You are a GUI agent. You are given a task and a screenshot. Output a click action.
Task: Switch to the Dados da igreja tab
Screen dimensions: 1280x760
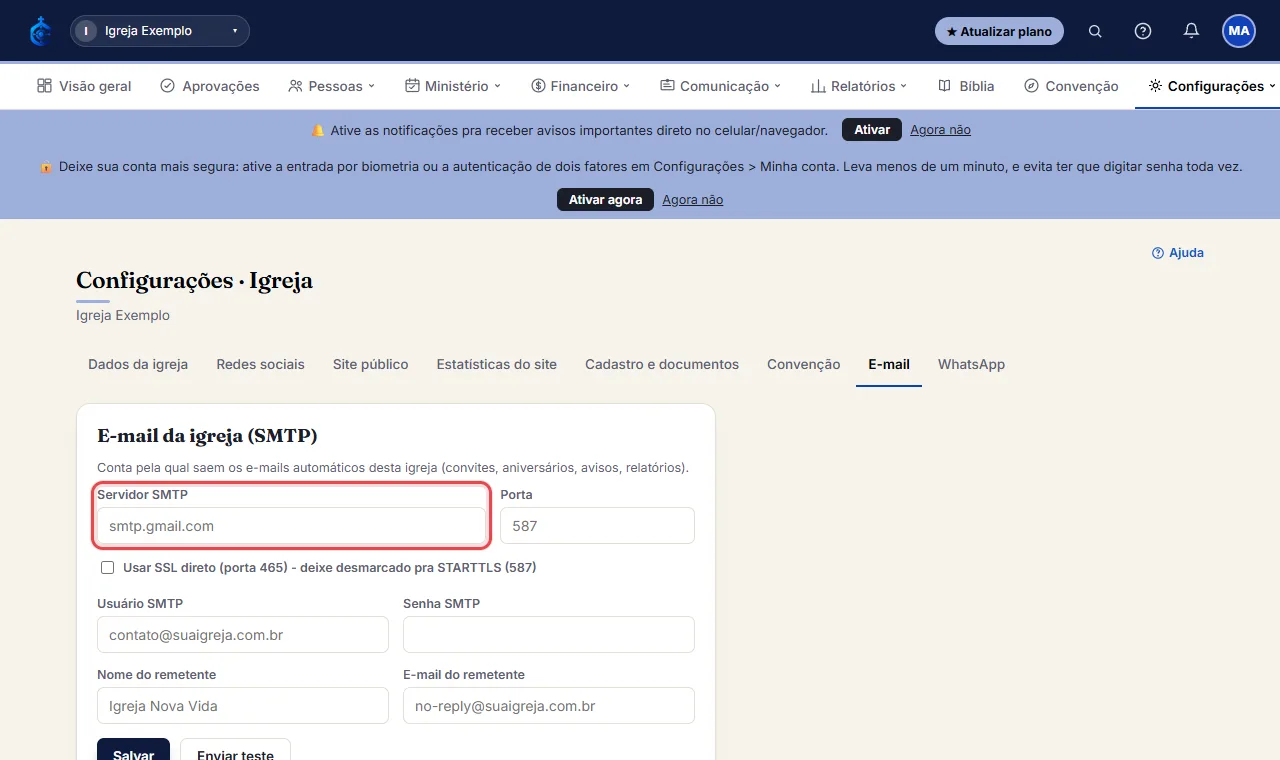138,364
